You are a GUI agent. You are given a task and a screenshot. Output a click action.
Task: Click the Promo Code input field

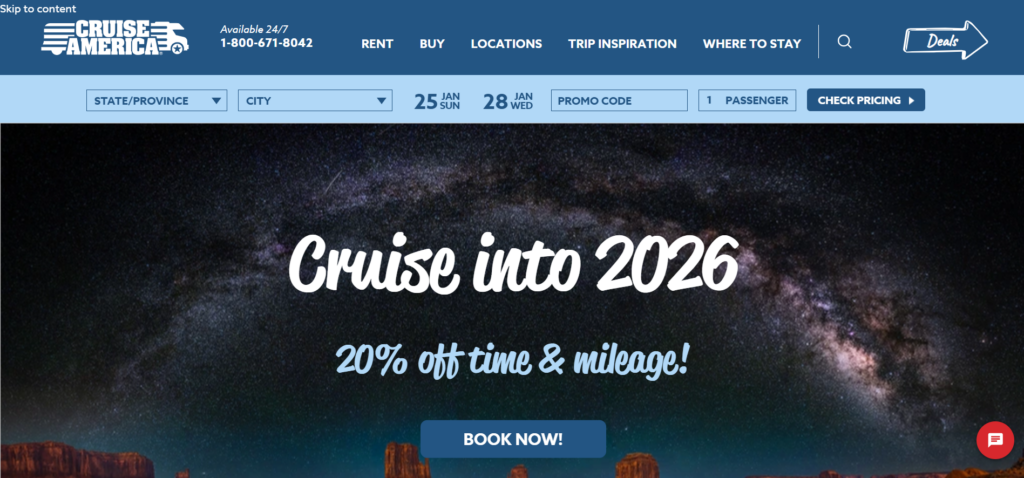[x=619, y=101]
